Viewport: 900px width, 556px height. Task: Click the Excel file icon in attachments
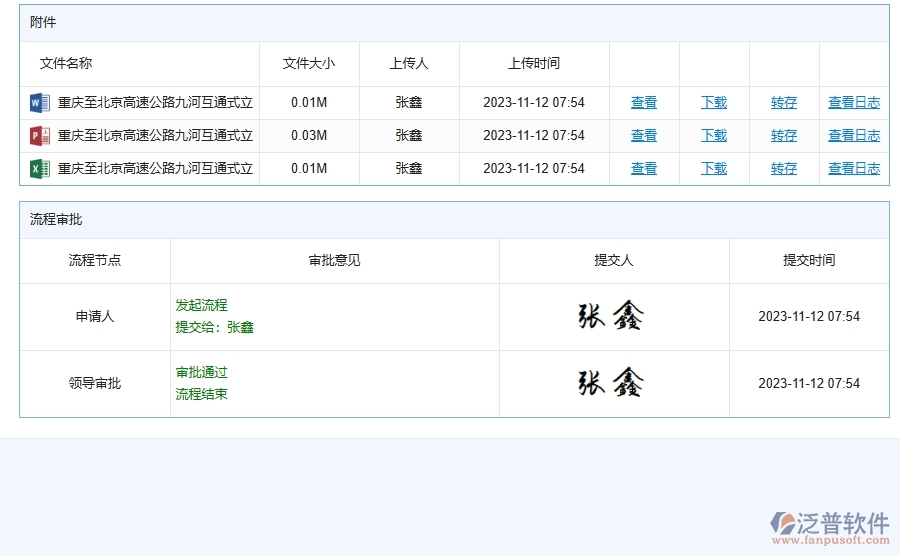coord(40,169)
